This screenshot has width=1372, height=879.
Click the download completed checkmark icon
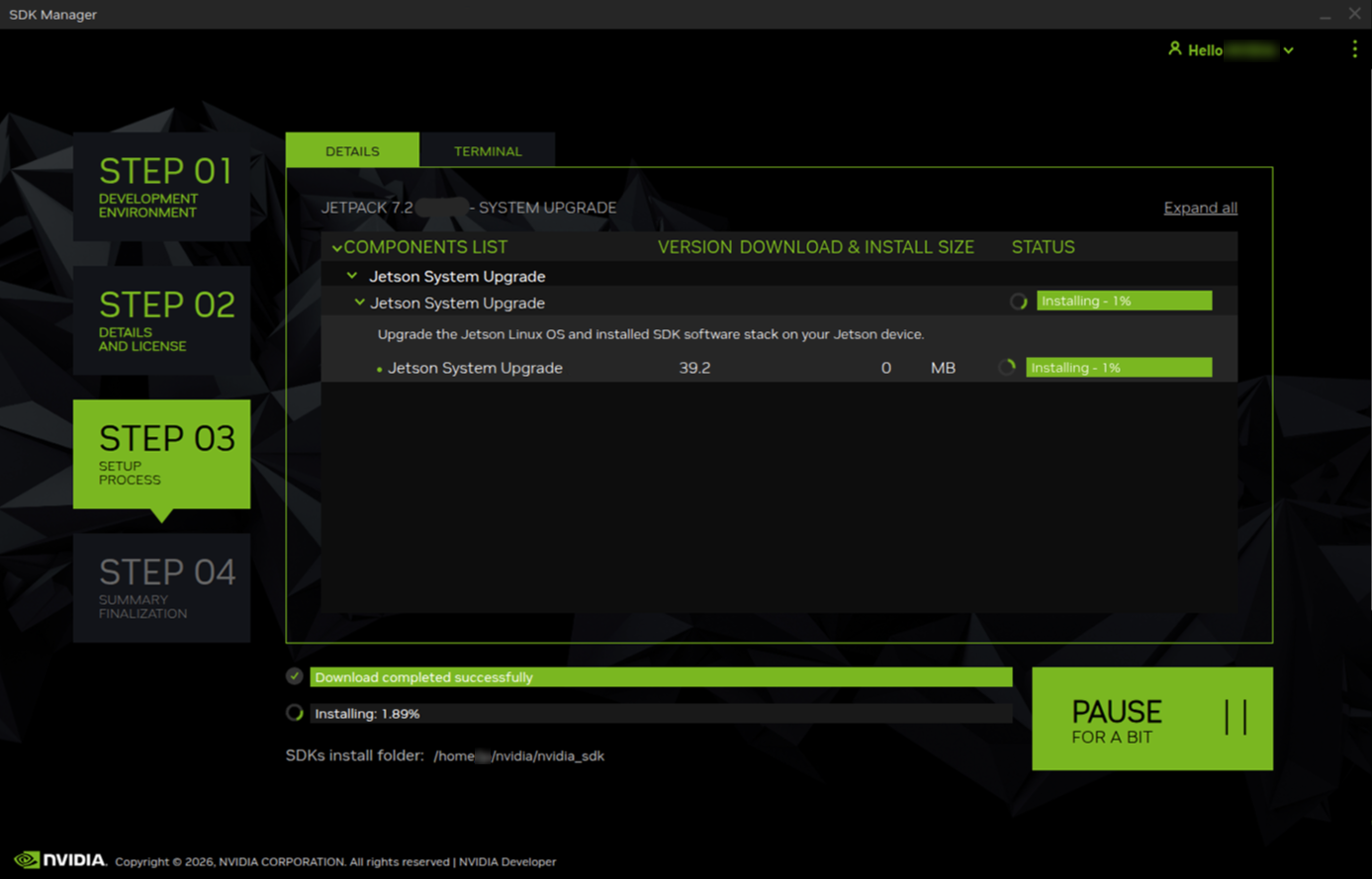point(295,676)
